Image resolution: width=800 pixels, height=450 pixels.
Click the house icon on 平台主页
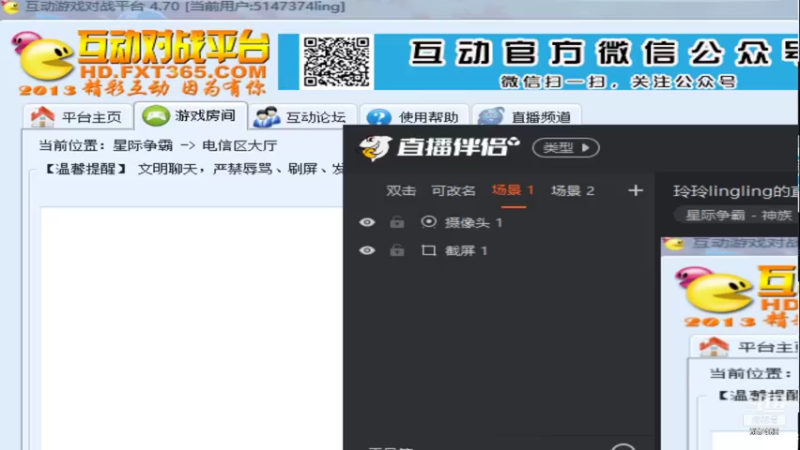click(42, 117)
